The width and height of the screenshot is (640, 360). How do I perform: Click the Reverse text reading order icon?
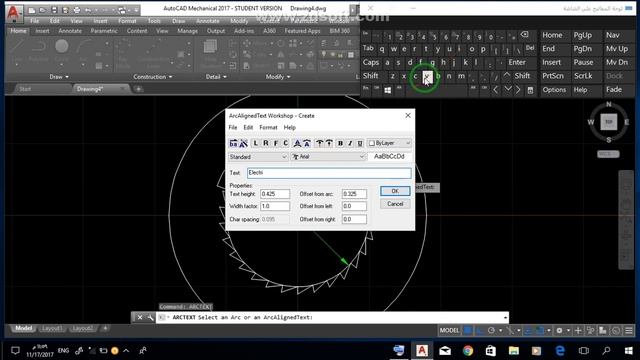(x=233, y=143)
